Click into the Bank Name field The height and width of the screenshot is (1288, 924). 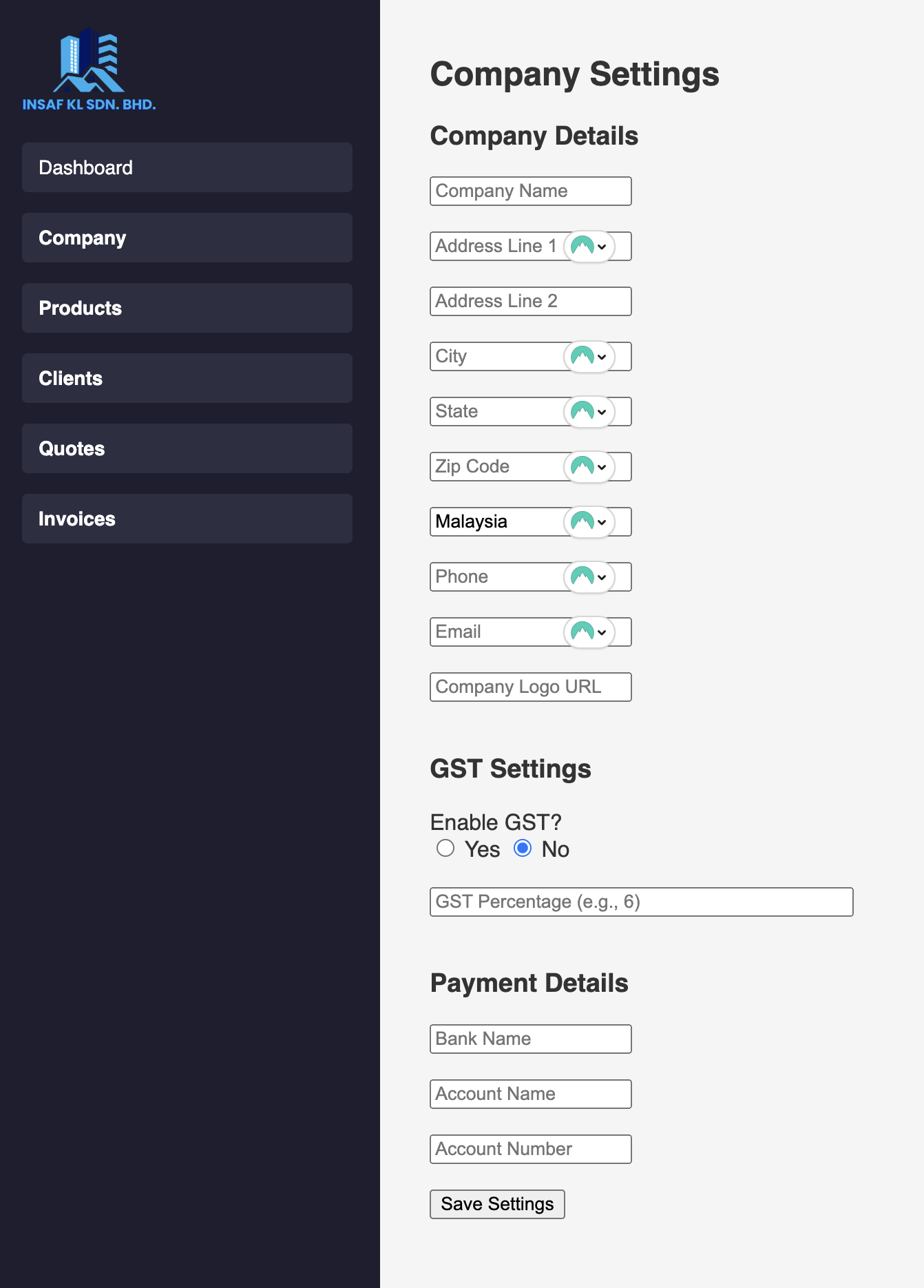[x=530, y=1039]
